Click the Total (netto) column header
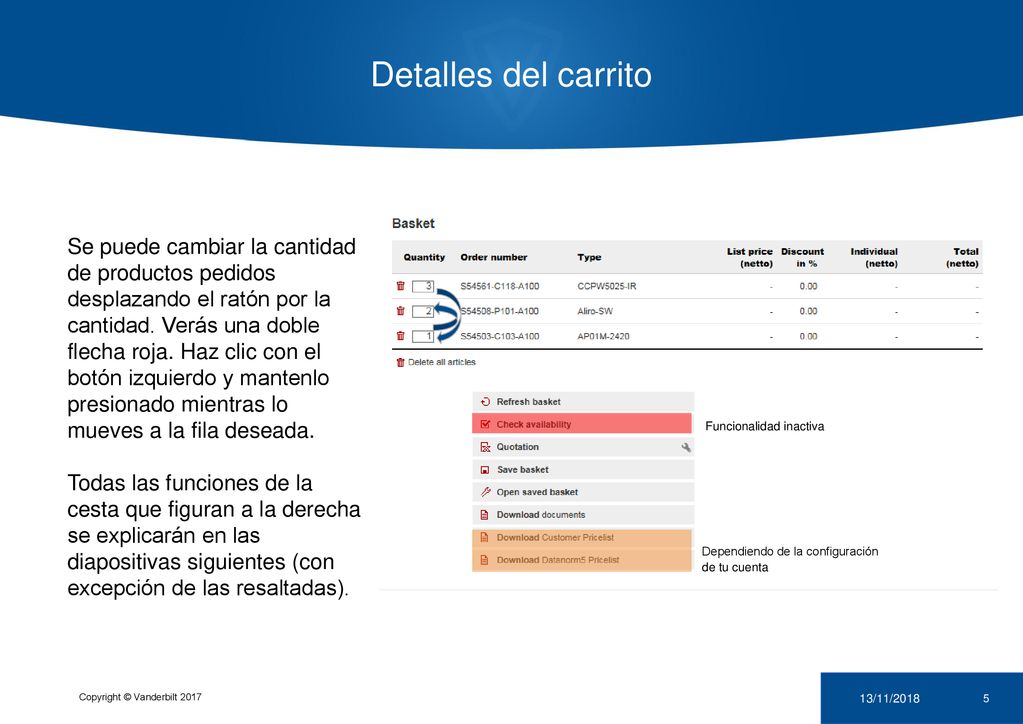This screenshot has width=1023, height=724. [x=962, y=258]
